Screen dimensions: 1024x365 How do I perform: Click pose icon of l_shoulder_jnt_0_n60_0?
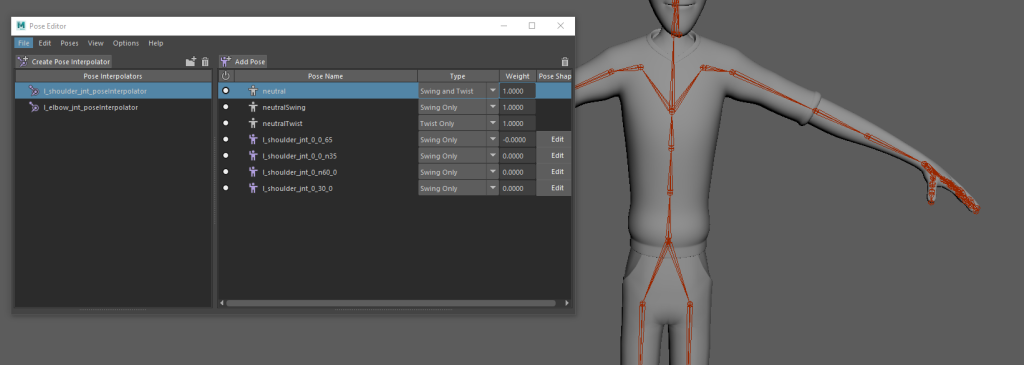coord(253,172)
